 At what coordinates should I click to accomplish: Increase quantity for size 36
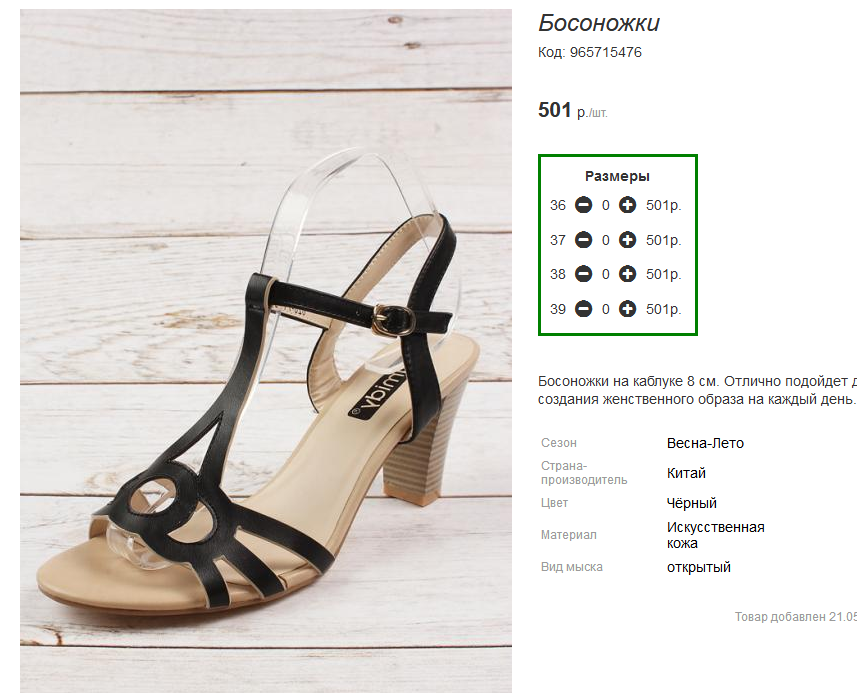click(x=627, y=205)
